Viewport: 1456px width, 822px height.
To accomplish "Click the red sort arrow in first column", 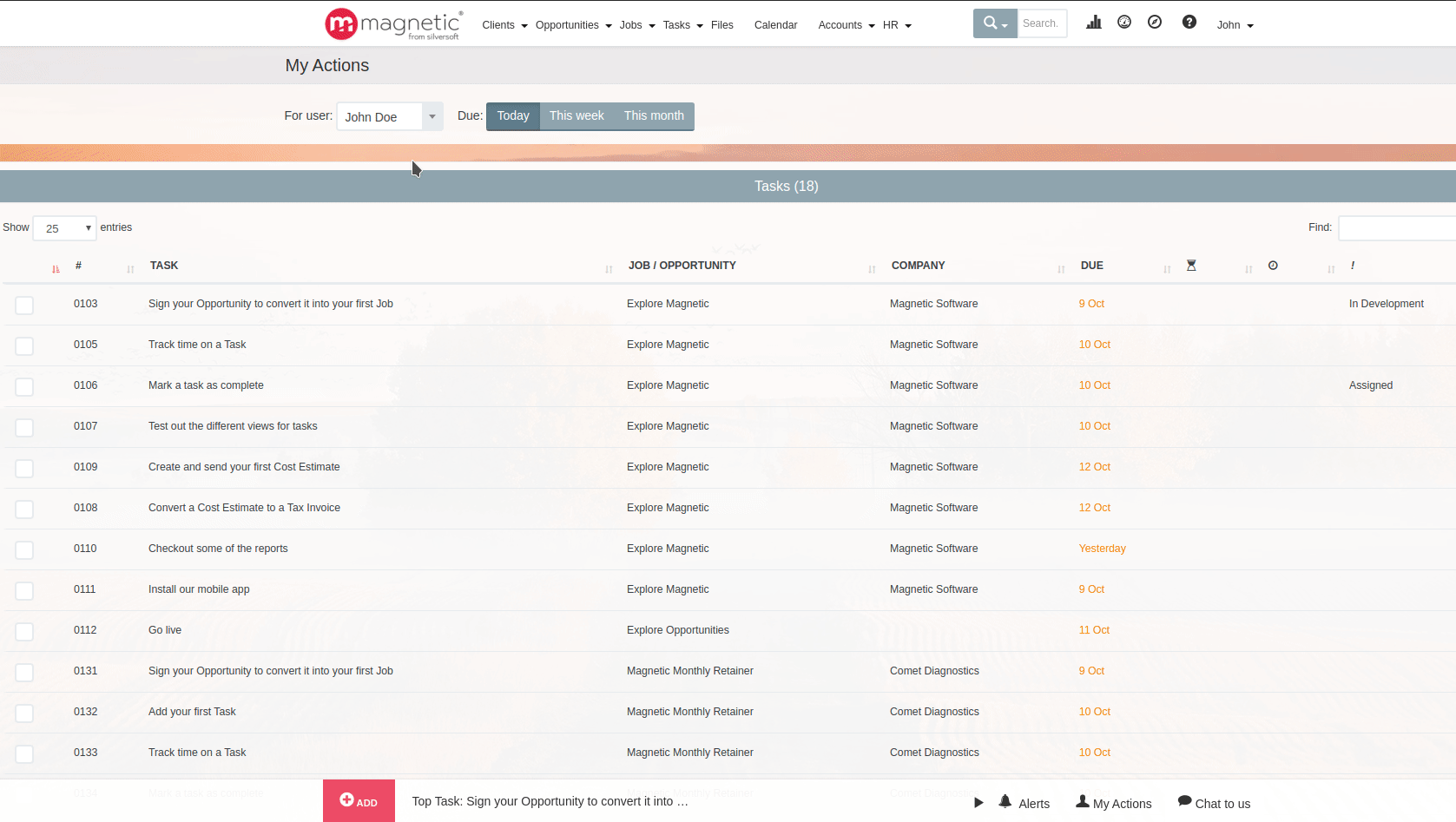I will click(56, 269).
